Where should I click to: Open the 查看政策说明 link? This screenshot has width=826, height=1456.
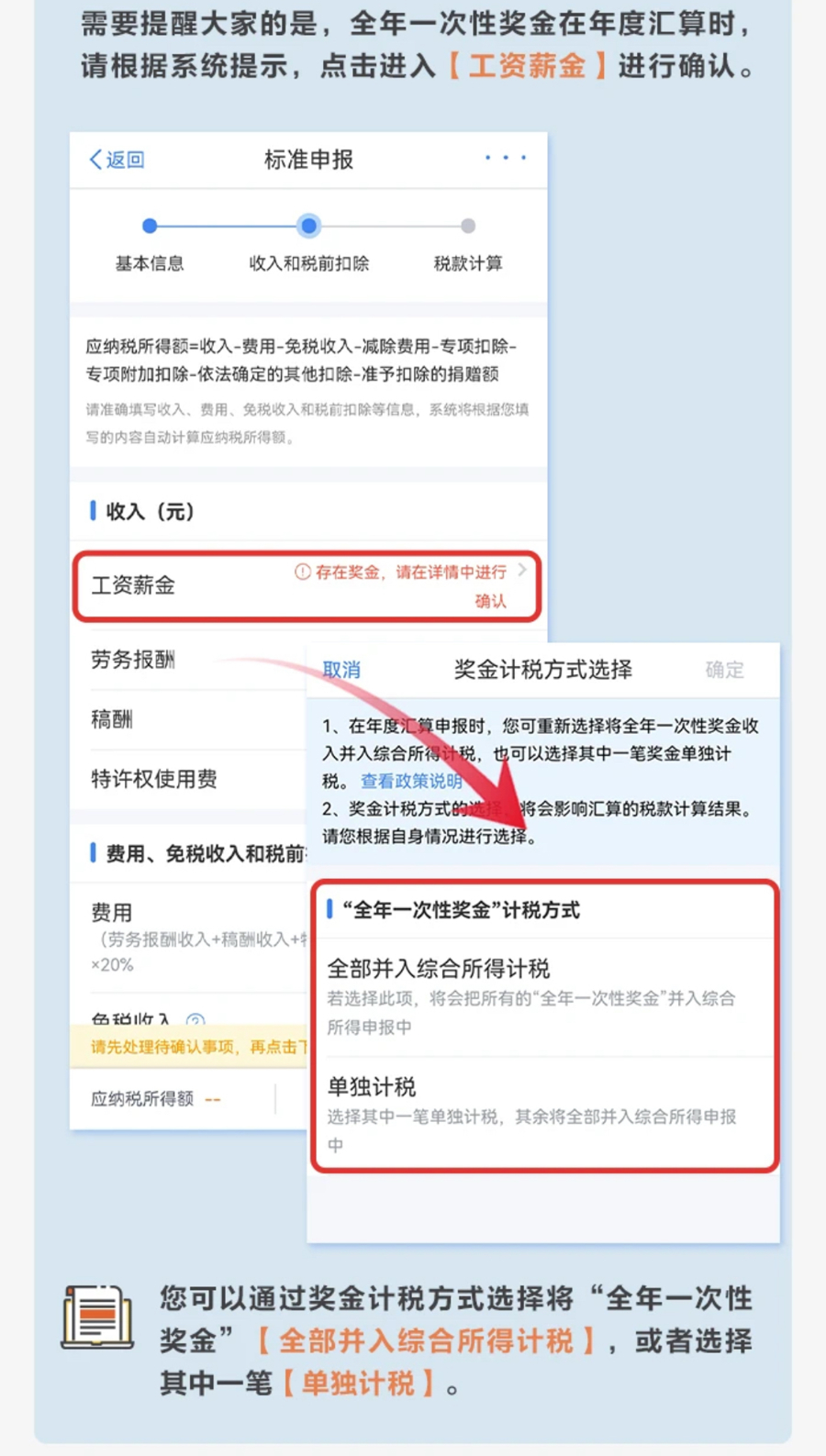411,781
